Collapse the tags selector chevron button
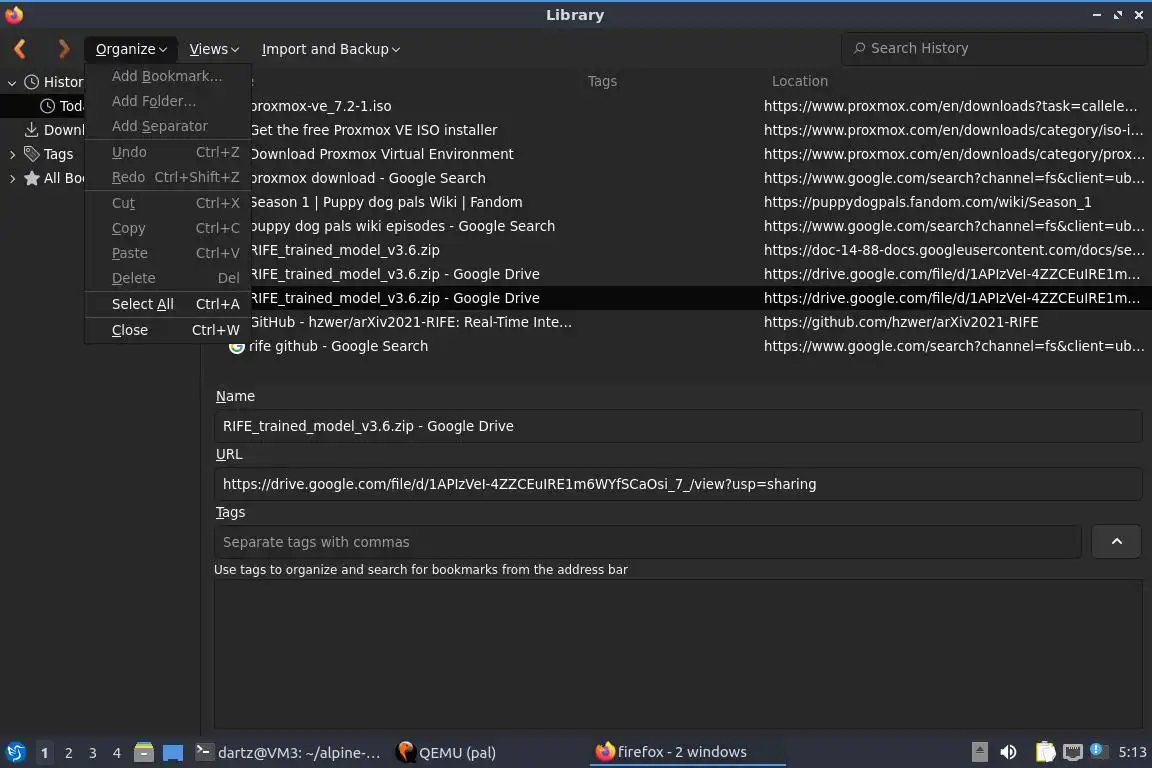The height and width of the screenshot is (768, 1152). click(x=1116, y=542)
